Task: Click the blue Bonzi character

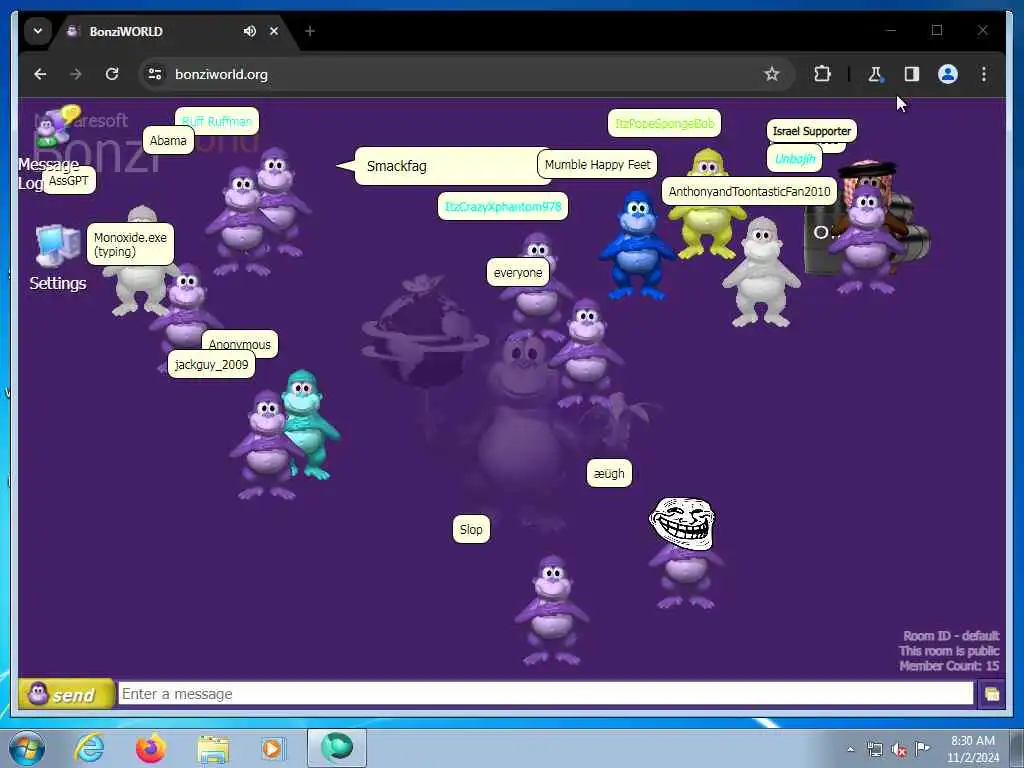Action: point(636,246)
